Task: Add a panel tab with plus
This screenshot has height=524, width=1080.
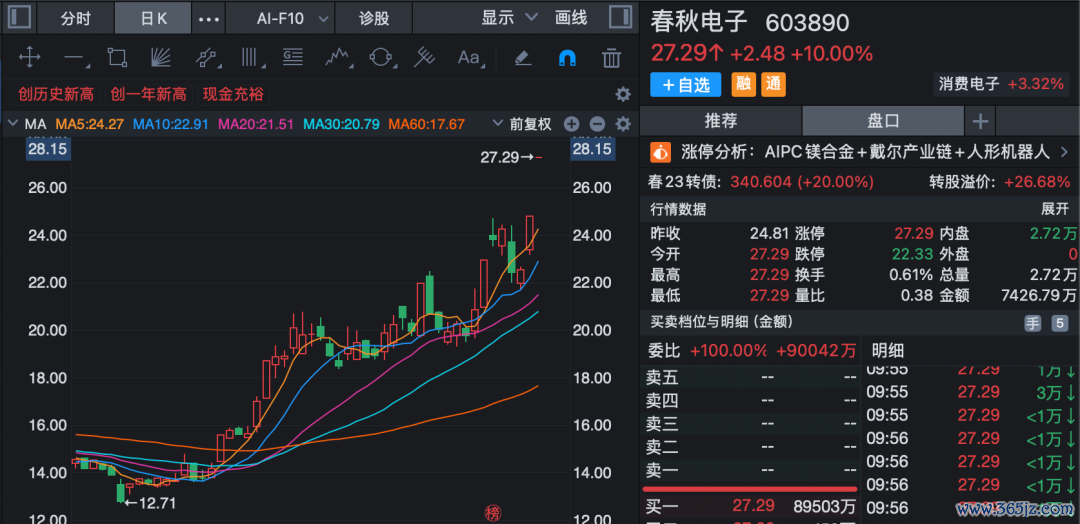Action: click(980, 122)
